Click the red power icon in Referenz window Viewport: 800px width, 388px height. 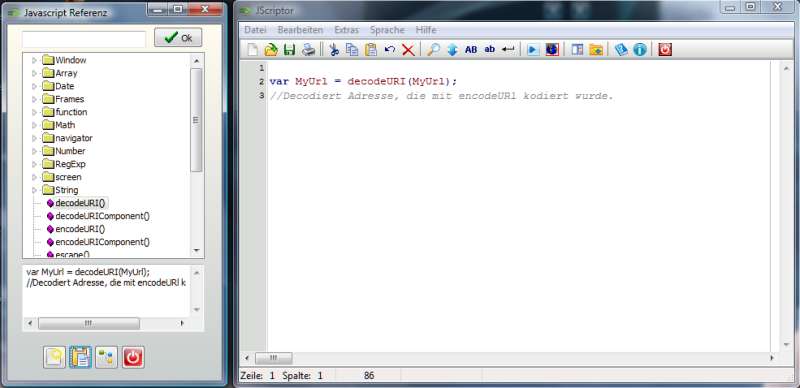point(133,357)
